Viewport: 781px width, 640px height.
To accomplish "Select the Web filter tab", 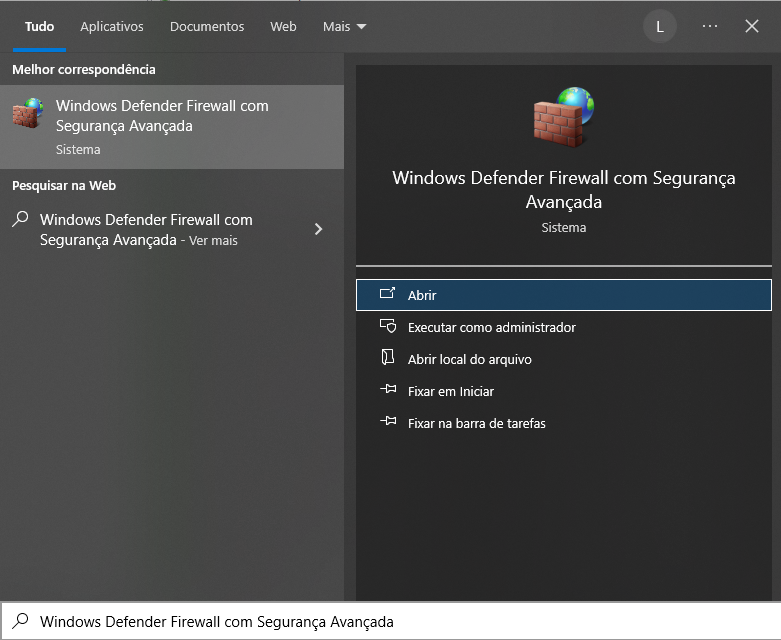I will coord(283,27).
